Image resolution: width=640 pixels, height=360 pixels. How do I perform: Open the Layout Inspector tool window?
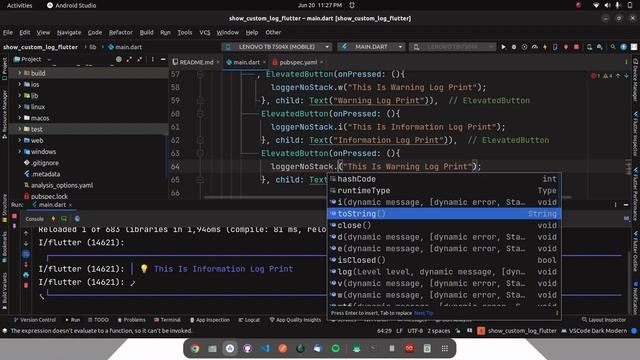(604, 320)
